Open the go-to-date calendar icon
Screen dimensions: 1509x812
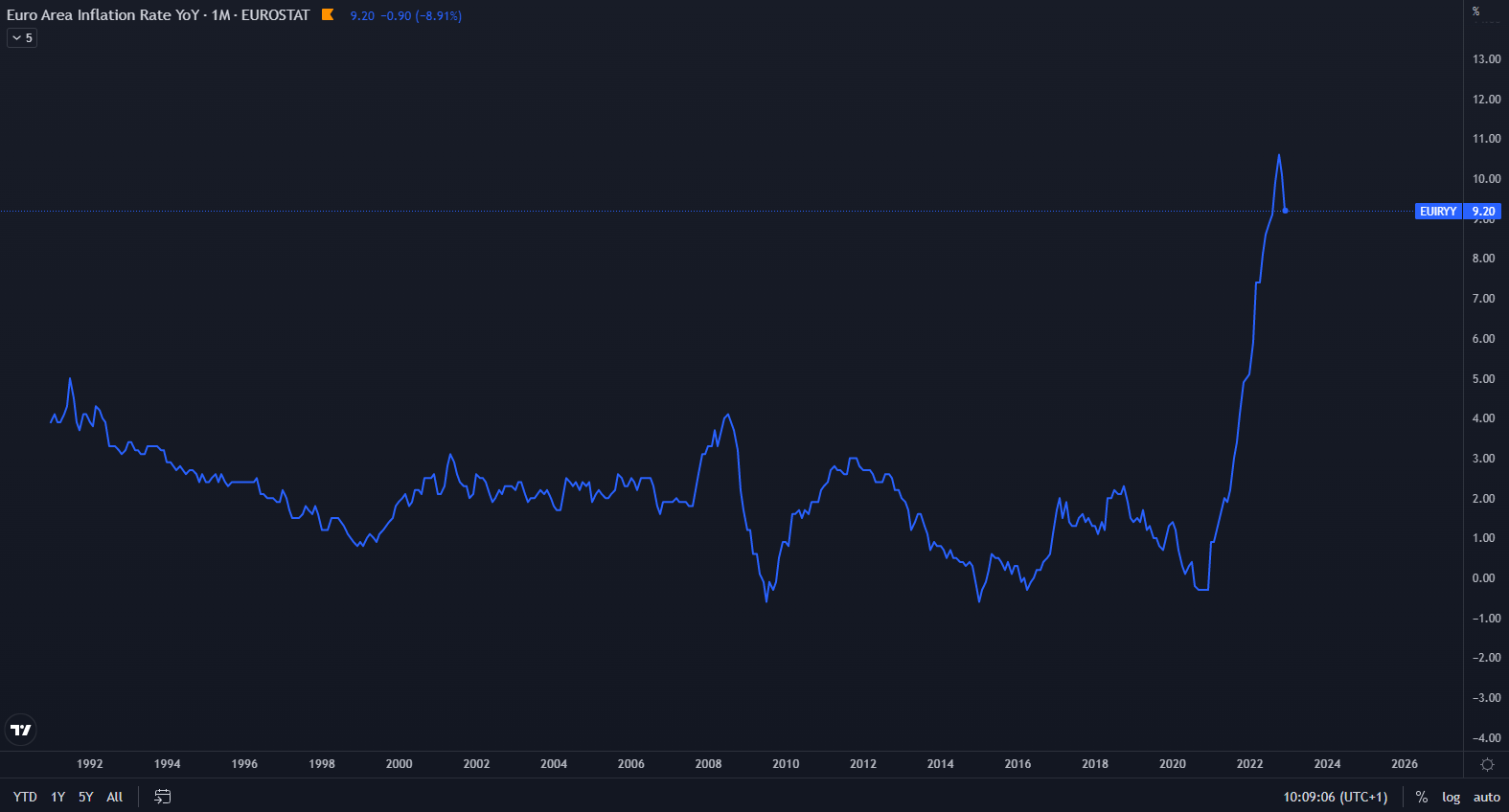(162, 797)
